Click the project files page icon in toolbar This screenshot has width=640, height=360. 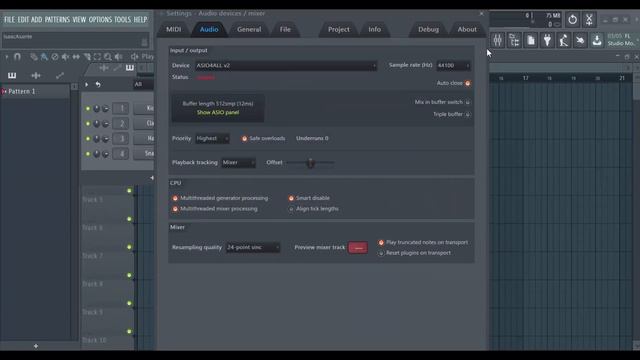tap(531, 40)
